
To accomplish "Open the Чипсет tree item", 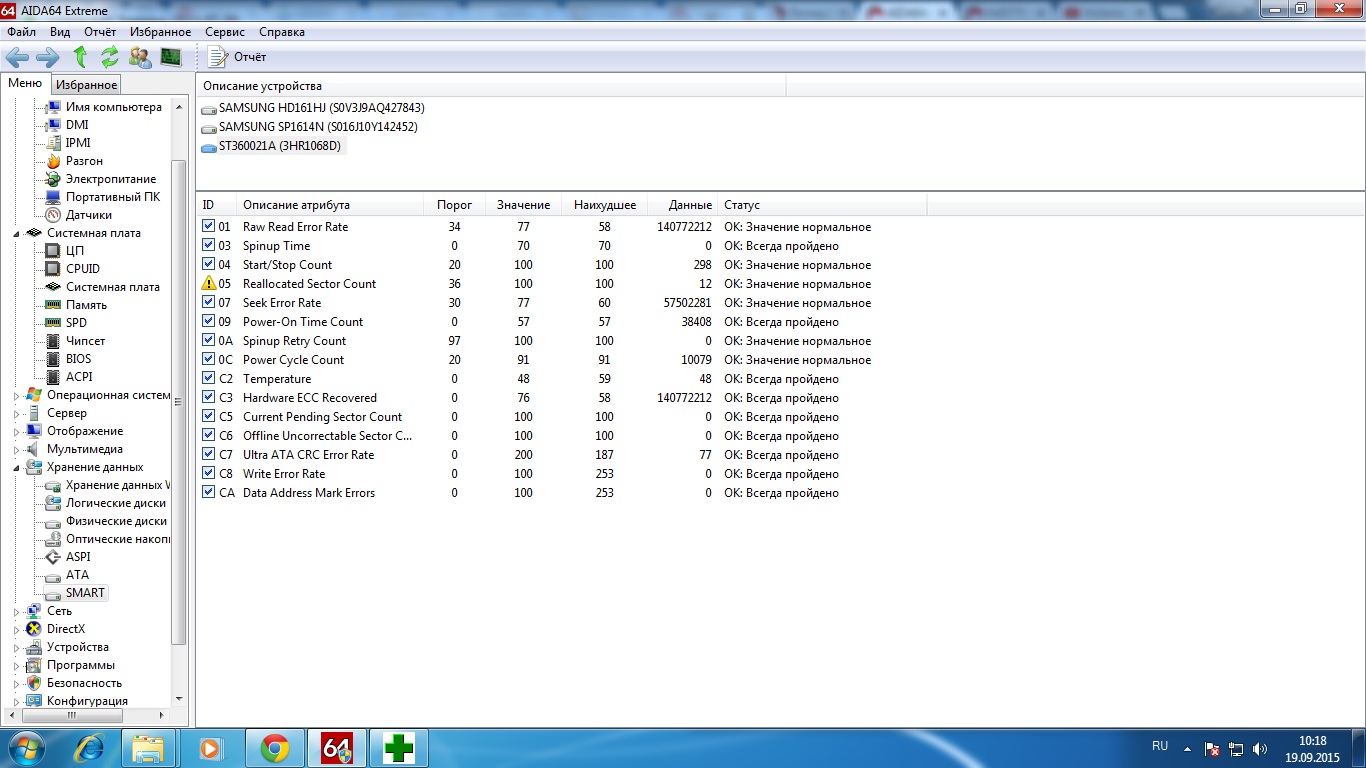I will coord(85,341).
